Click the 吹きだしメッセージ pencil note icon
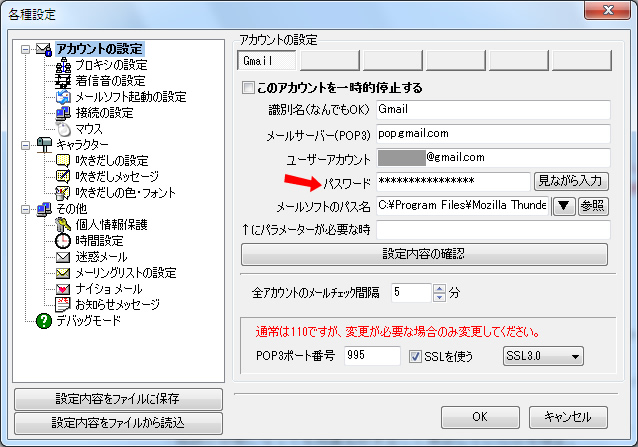Image resolution: width=638 pixels, height=447 pixels. click(63, 177)
